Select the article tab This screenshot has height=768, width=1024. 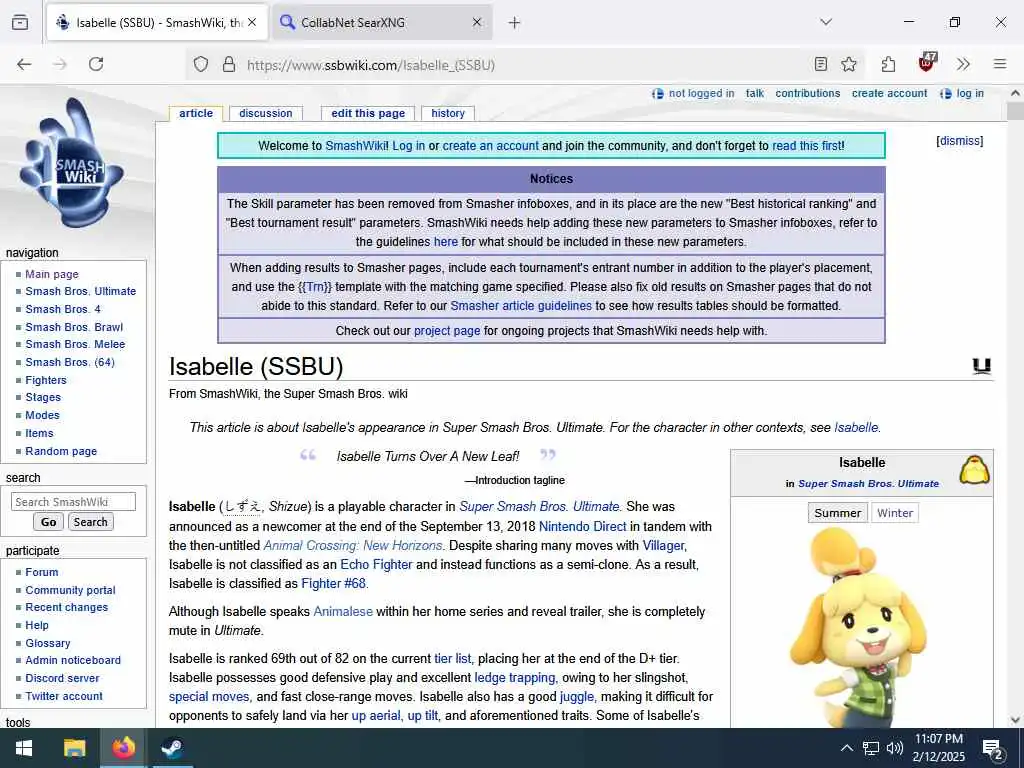point(196,113)
